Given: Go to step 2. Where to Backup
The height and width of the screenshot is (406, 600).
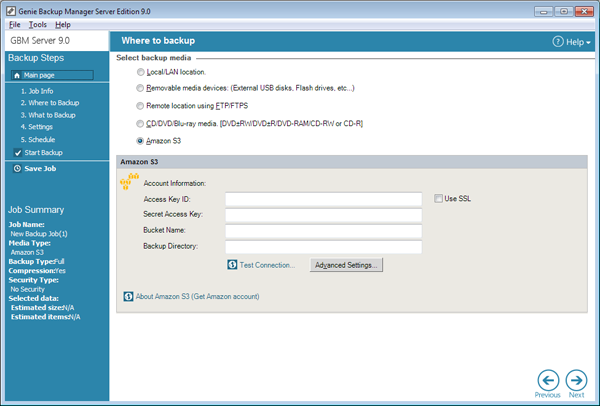Looking at the screenshot, I should [50, 103].
